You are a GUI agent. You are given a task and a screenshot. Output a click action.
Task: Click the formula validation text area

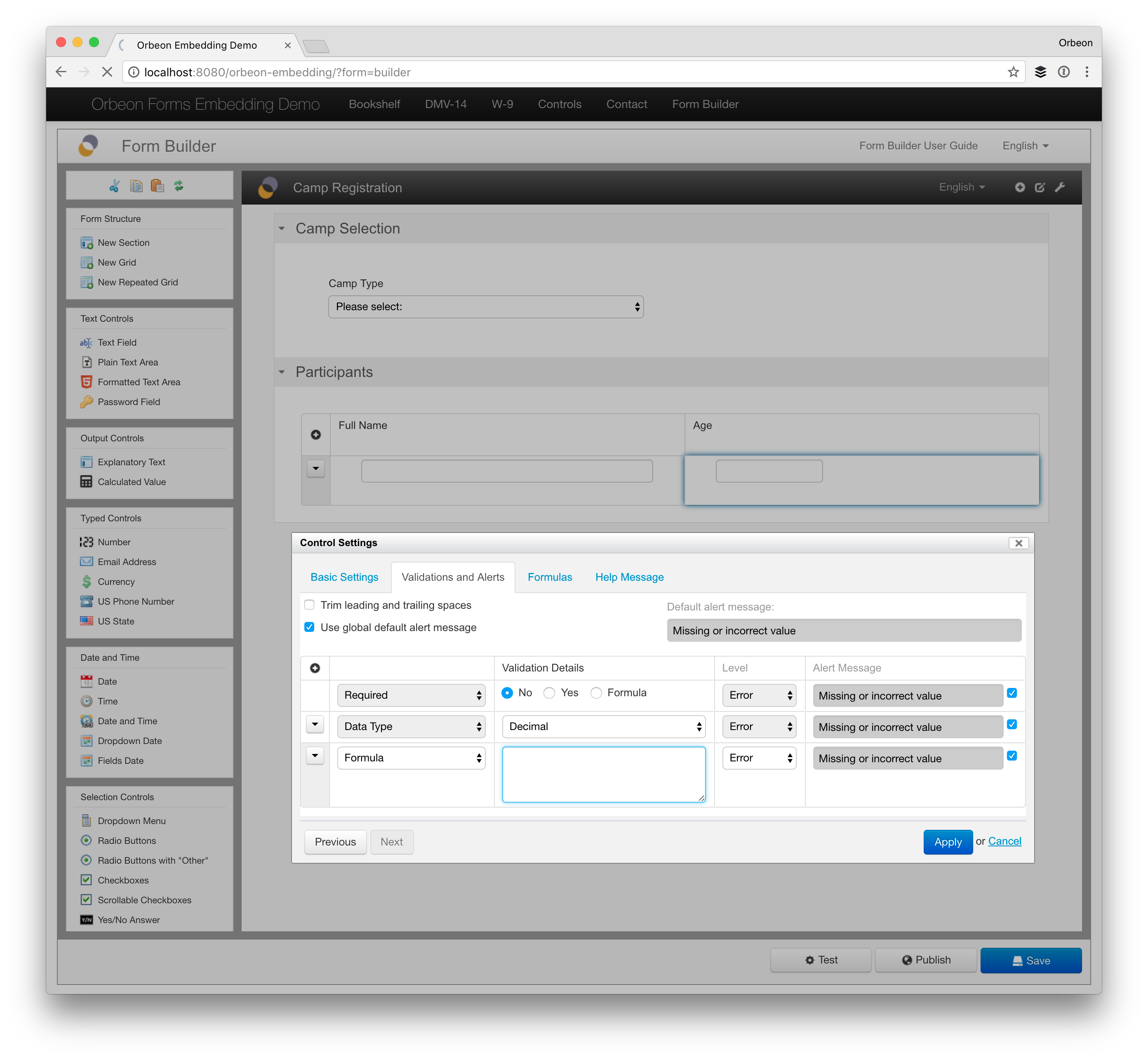603,774
